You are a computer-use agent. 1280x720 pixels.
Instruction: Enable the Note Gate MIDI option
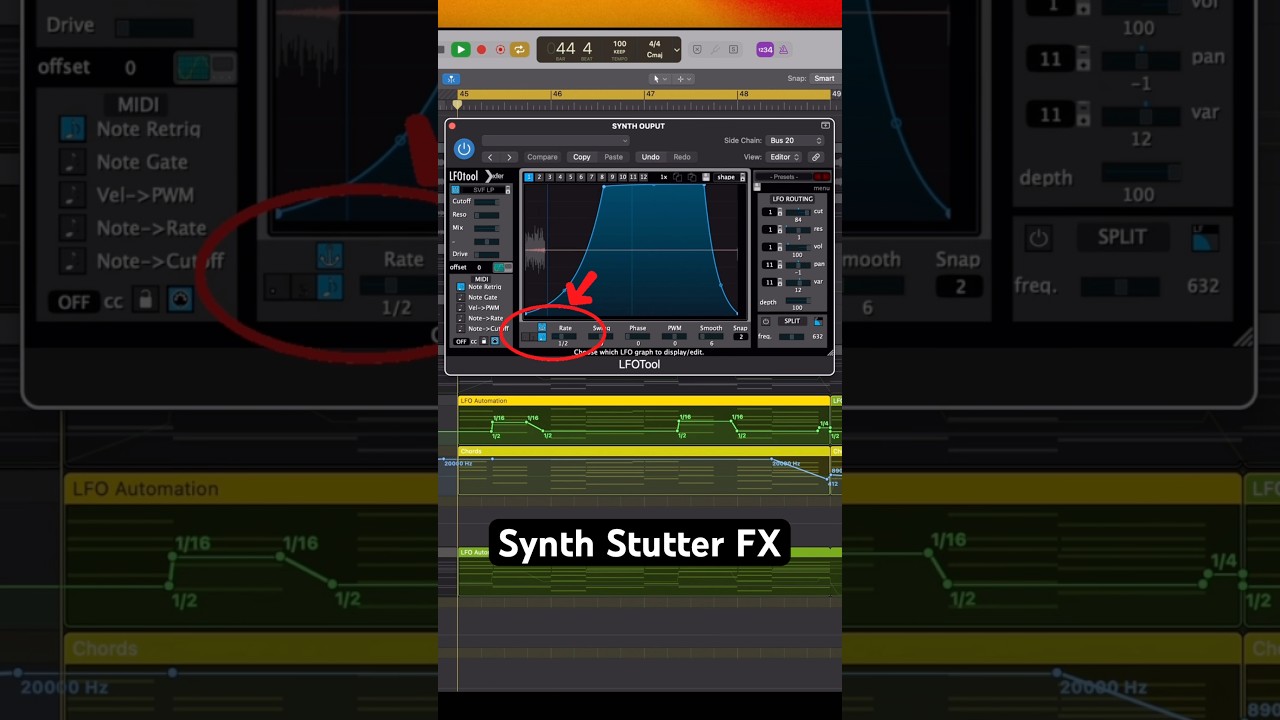(461, 297)
